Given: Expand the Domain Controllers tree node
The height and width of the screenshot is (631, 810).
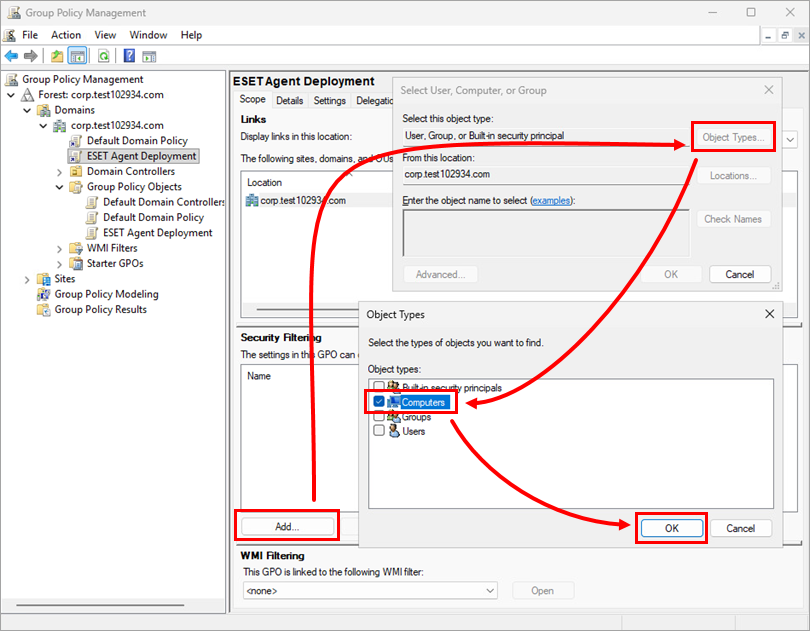Looking at the screenshot, I should [59, 172].
